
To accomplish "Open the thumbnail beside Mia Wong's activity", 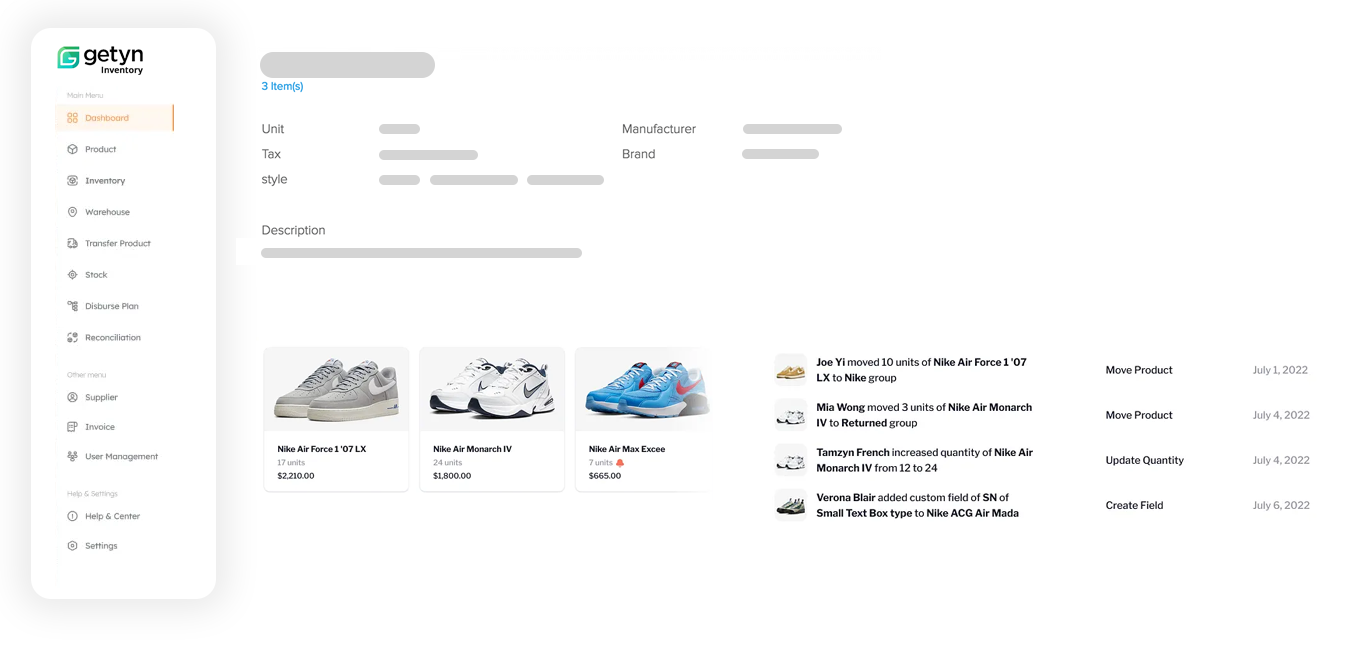I will pyautogui.click(x=791, y=415).
